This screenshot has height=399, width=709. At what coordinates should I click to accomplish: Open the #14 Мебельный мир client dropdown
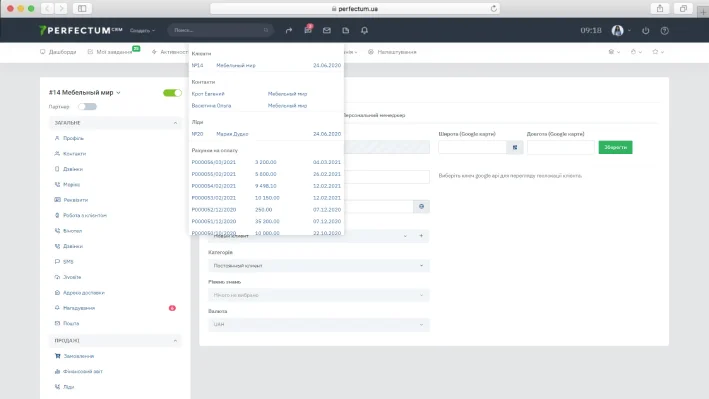pyautogui.click(x=85, y=92)
